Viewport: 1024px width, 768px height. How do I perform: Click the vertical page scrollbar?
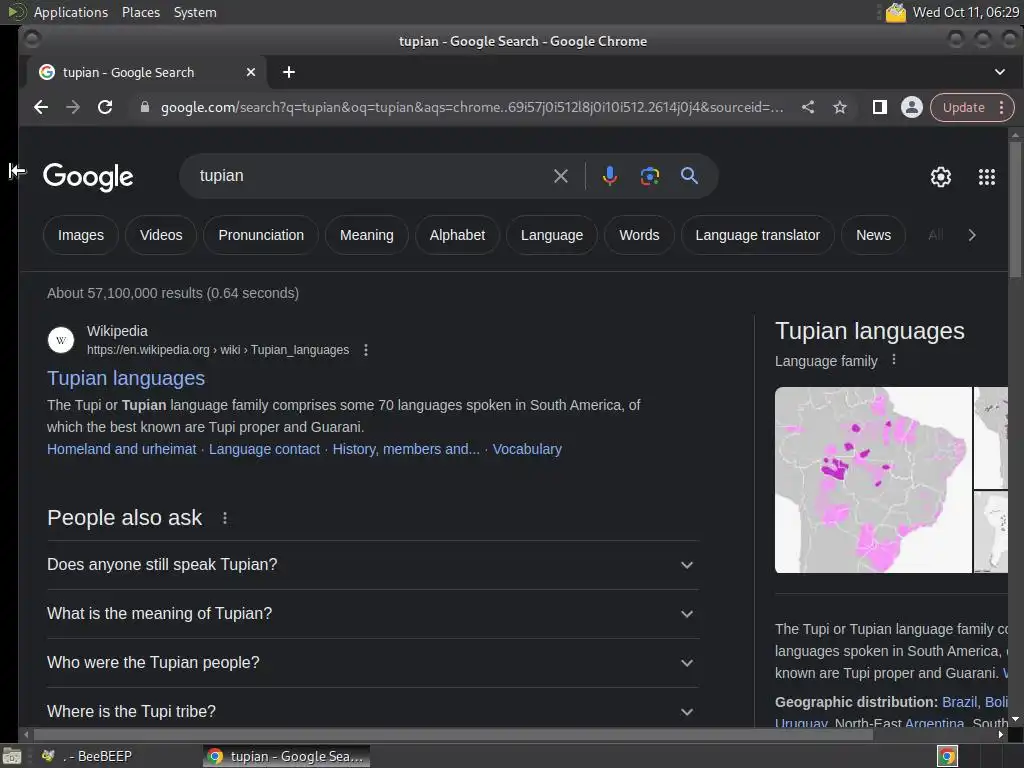point(1015,209)
